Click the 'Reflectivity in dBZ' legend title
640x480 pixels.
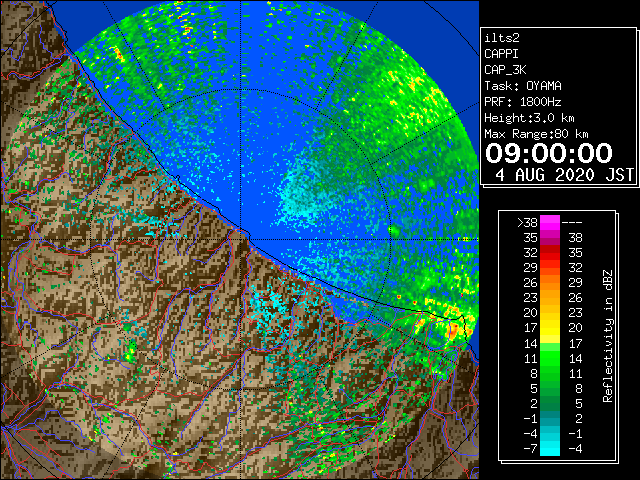607,336
